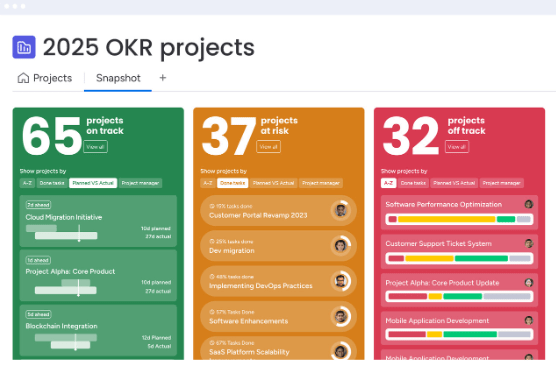Click avatar on SaaS Platform Scalability
The width and height of the screenshot is (556, 370).
point(341,351)
